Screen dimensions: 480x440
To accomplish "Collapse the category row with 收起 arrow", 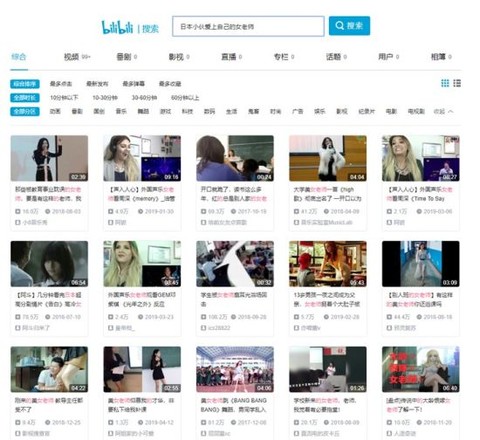I will point(443,111).
